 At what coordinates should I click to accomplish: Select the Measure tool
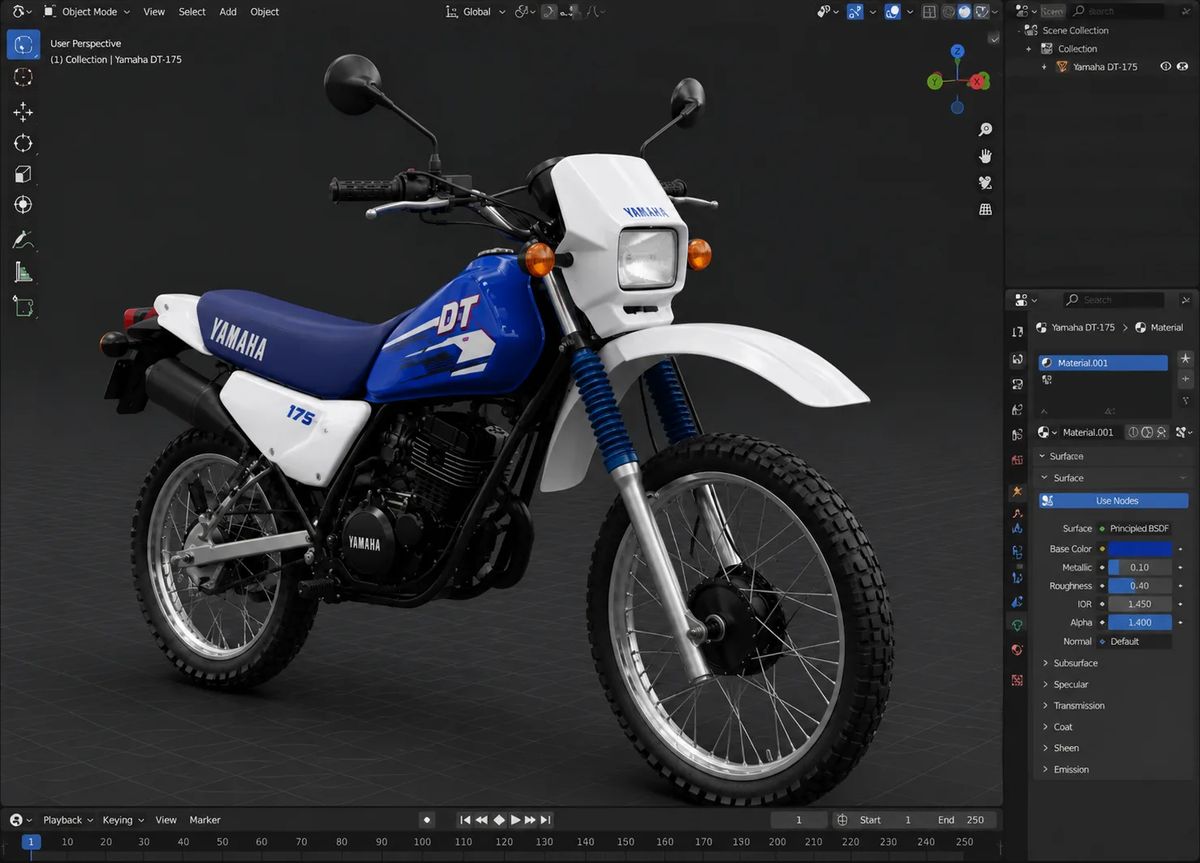(23, 272)
